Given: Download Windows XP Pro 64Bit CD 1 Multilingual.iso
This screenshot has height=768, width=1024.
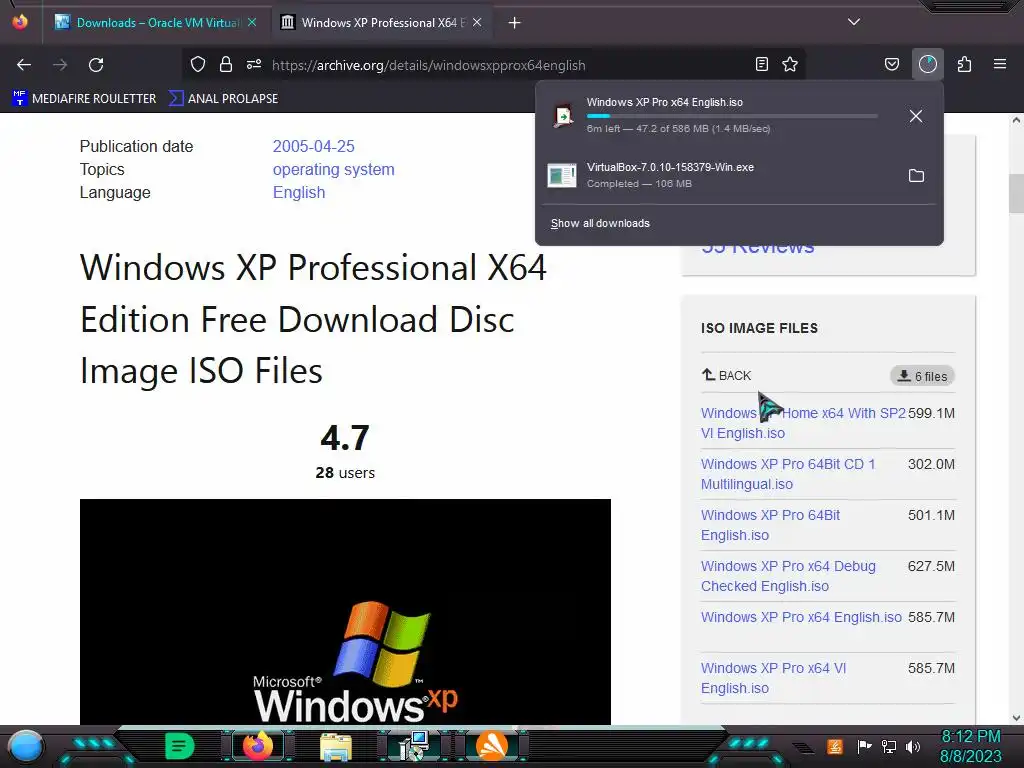Looking at the screenshot, I should pyautogui.click(x=788, y=474).
